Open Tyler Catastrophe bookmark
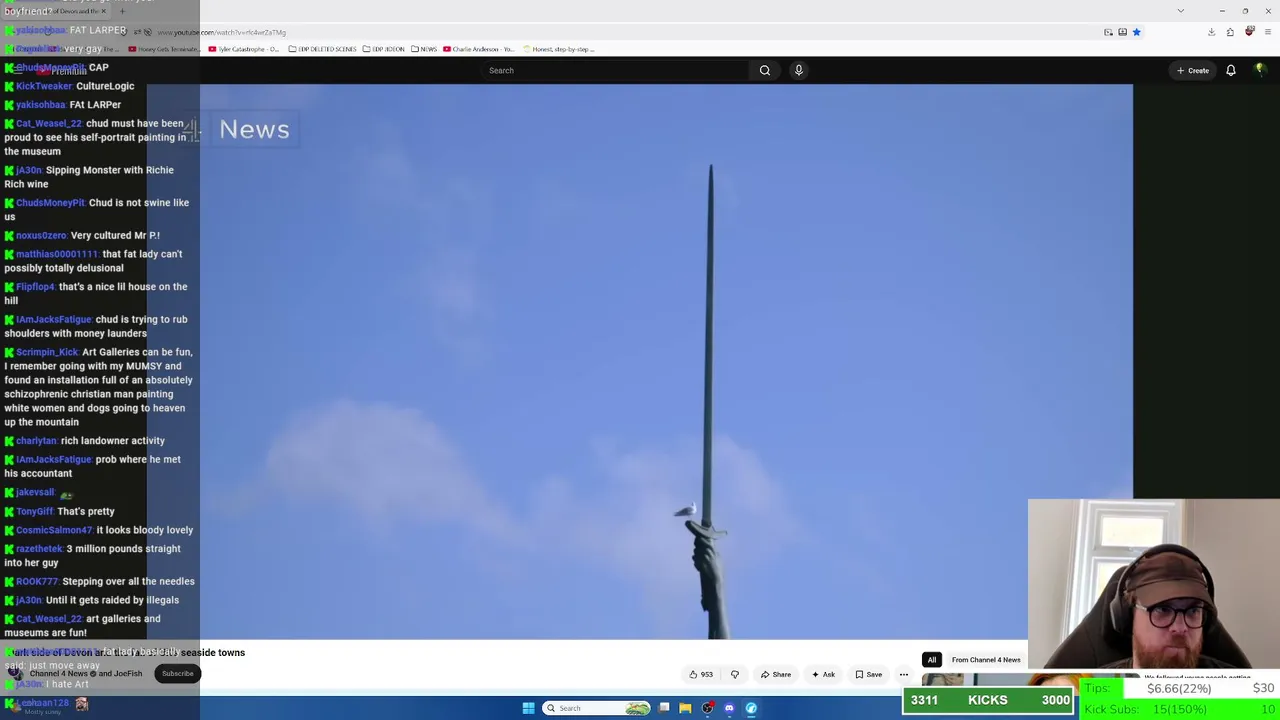This screenshot has height=720, width=1280. [244, 49]
